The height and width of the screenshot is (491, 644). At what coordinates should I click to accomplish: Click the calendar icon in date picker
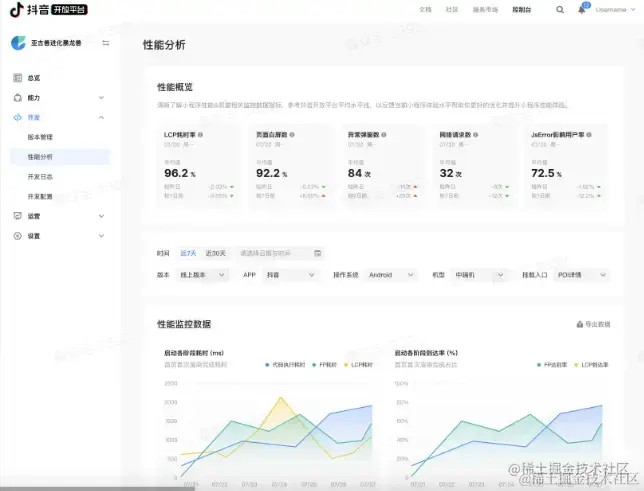click(317, 253)
